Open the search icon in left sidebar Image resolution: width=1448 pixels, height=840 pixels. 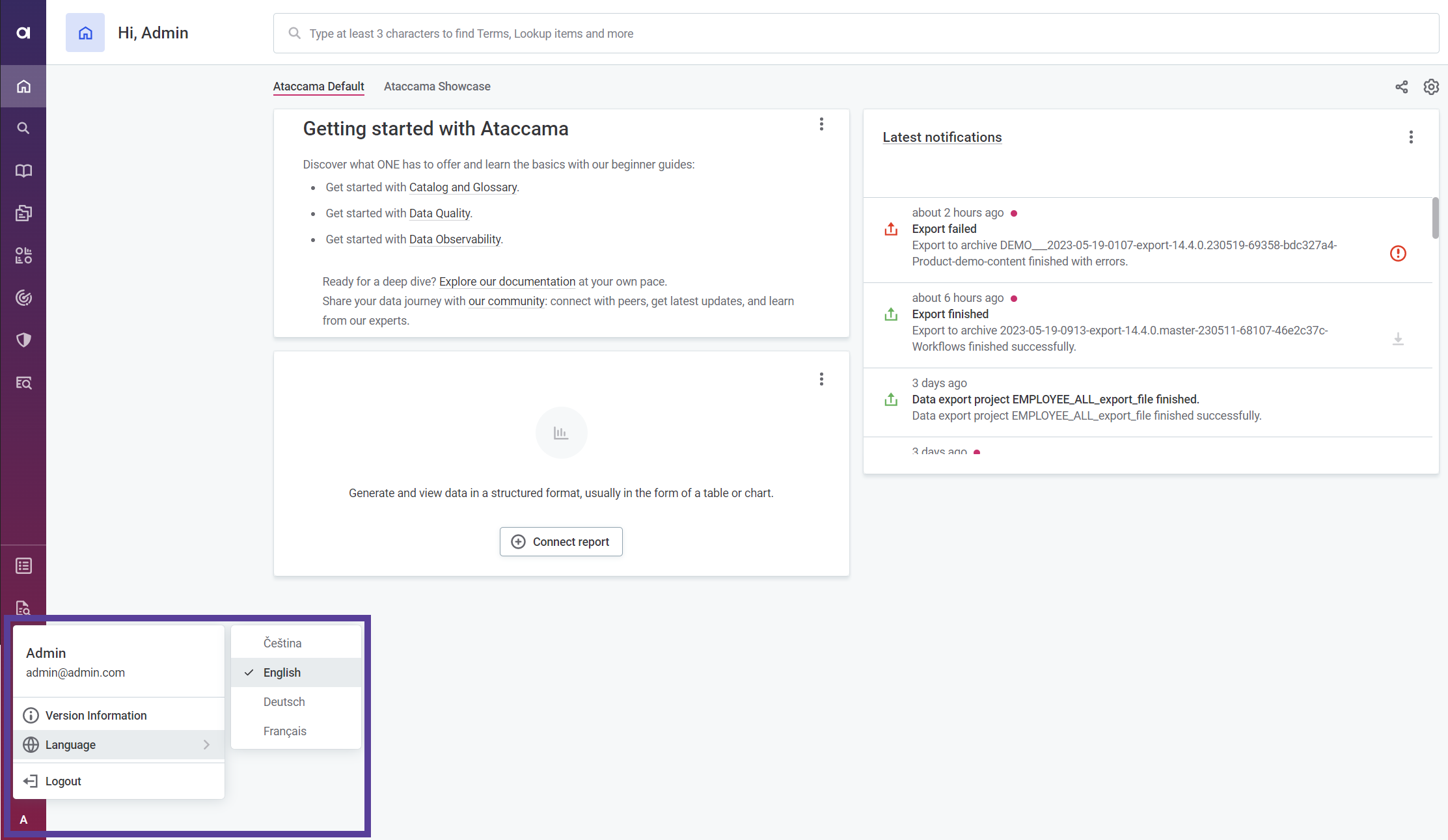(23, 128)
